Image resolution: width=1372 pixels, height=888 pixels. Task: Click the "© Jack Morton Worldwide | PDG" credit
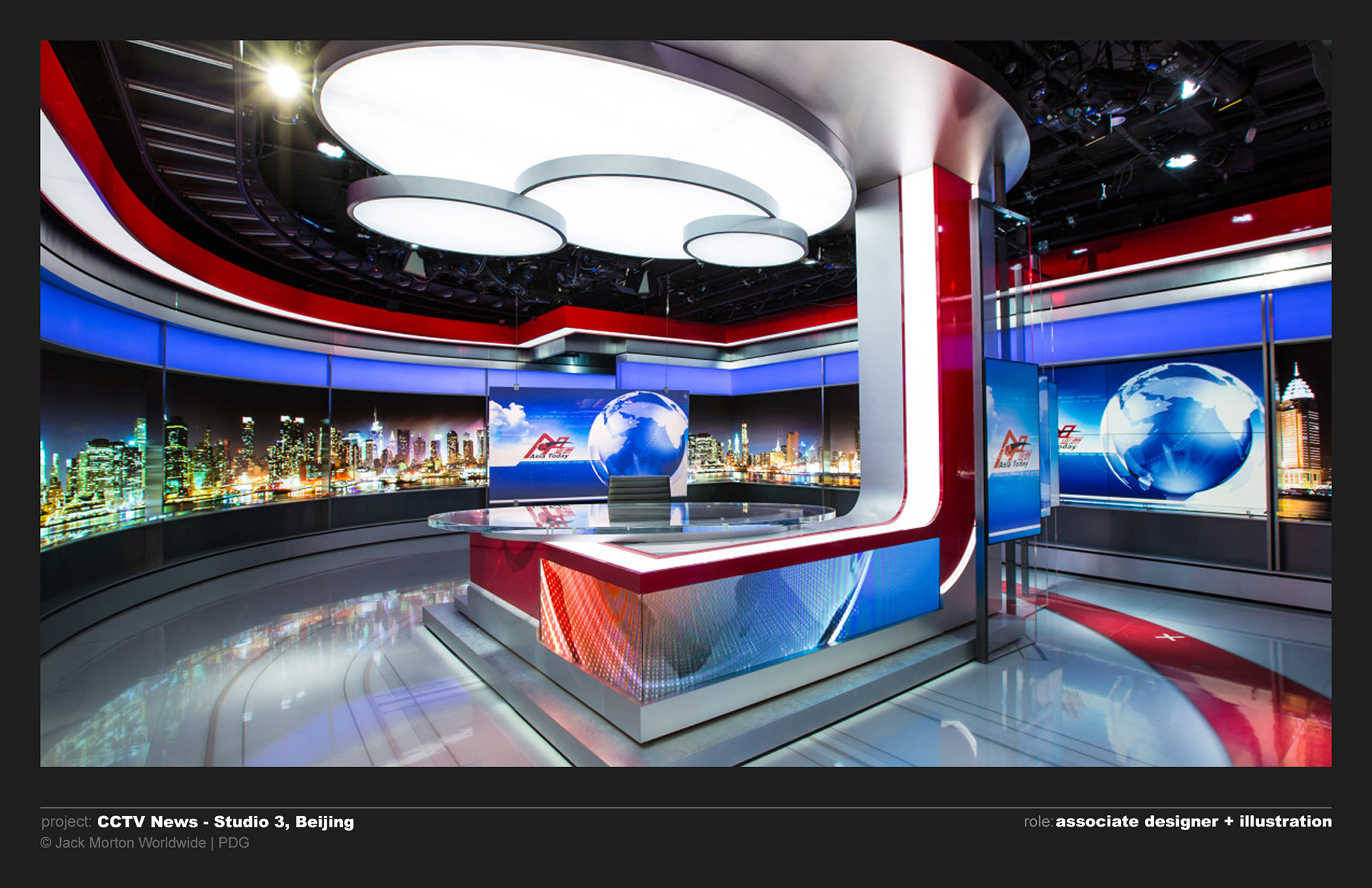click(145, 843)
